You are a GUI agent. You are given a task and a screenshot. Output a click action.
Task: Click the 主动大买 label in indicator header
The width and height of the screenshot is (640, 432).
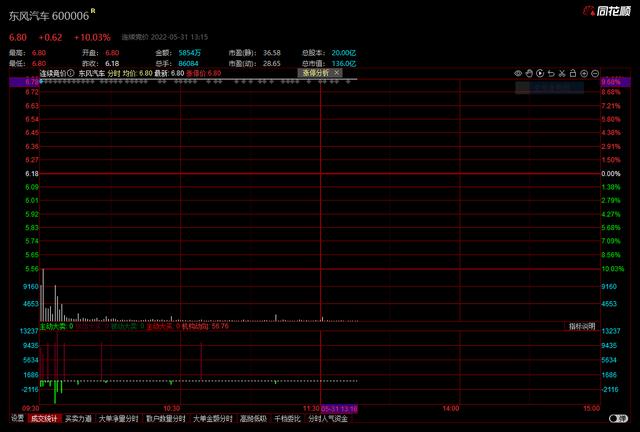coord(160,326)
